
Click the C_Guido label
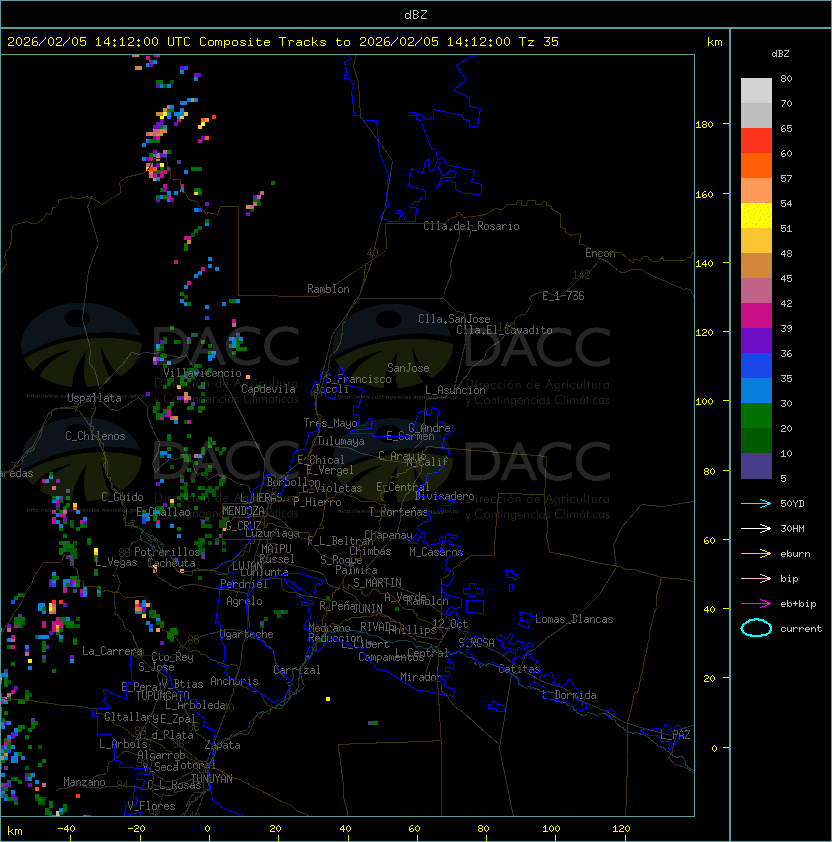(x=122, y=497)
